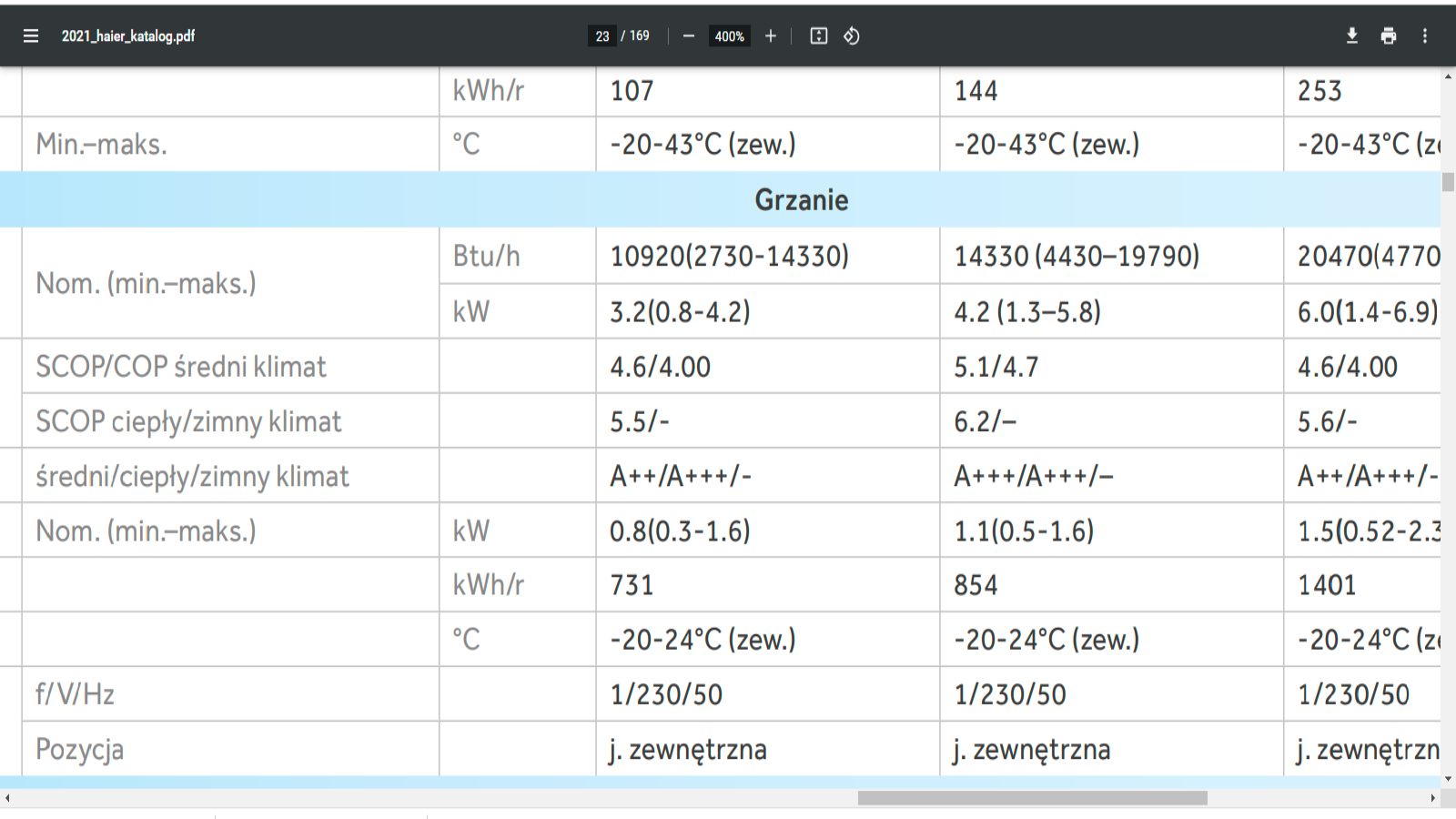
Task: Click the horizontal scrollbar thumb
Action: pos(1032,798)
